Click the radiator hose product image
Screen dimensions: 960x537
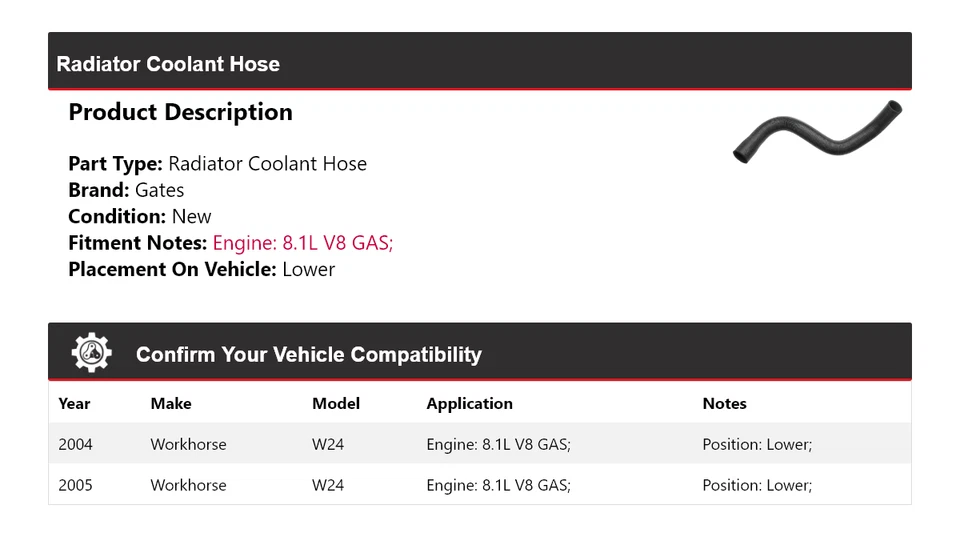(817, 132)
